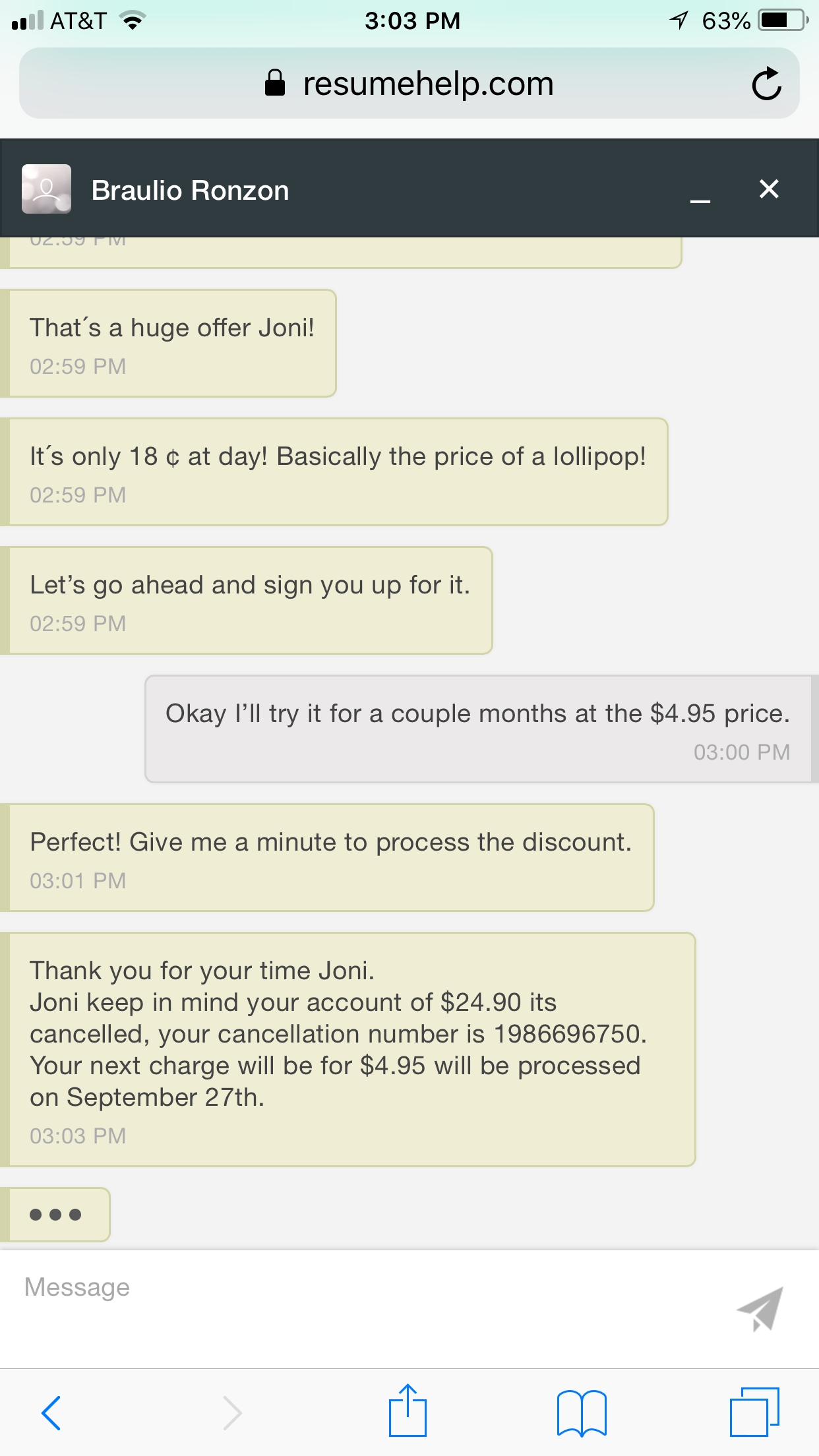The height and width of the screenshot is (1456, 819).
Task: Tap the Safari back arrow
Action: (51, 1412)
